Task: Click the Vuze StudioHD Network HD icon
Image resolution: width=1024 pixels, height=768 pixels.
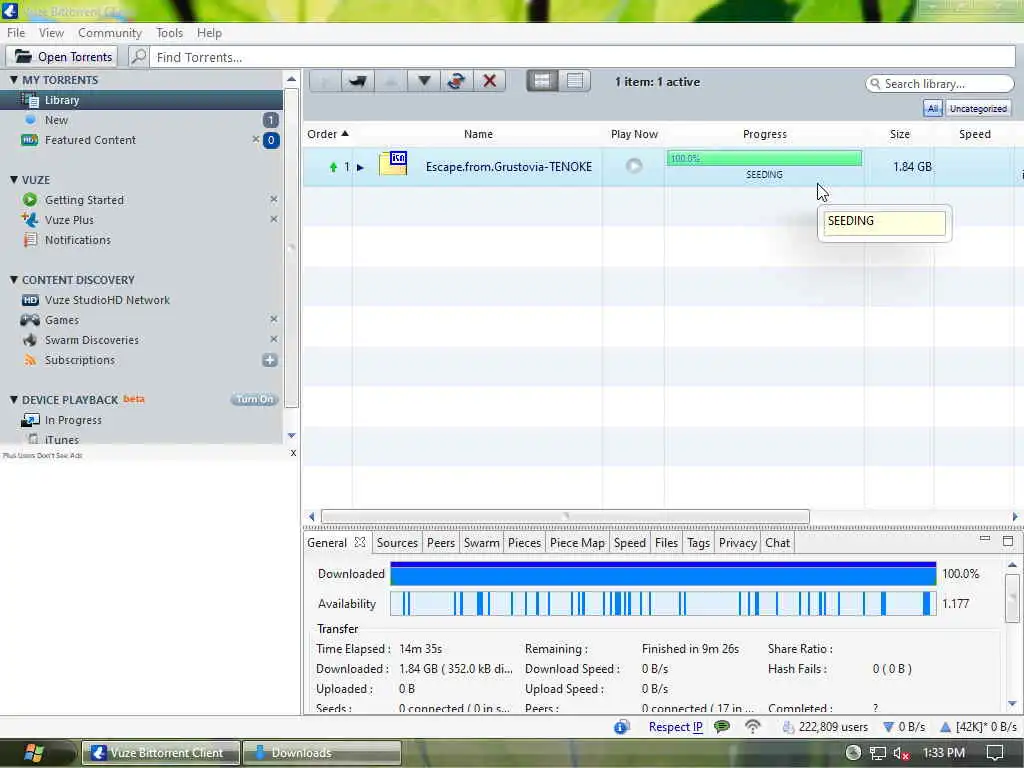Action: tap(30, 300)
